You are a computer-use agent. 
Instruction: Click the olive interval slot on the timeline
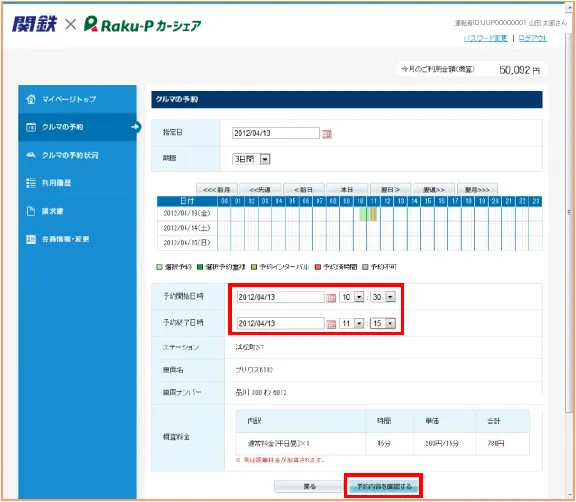point(374,214)
